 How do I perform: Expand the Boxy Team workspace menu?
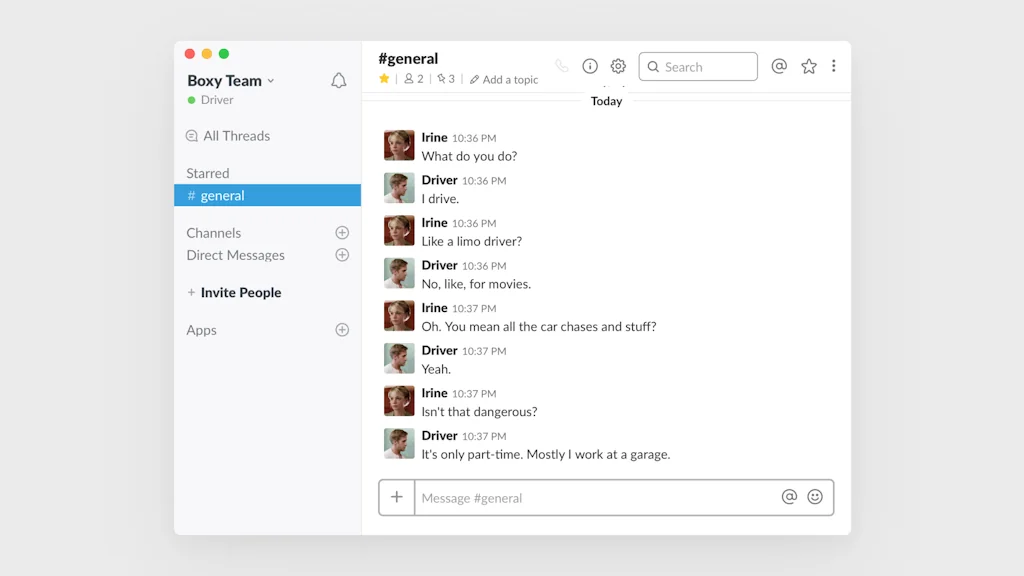[229, 80]
